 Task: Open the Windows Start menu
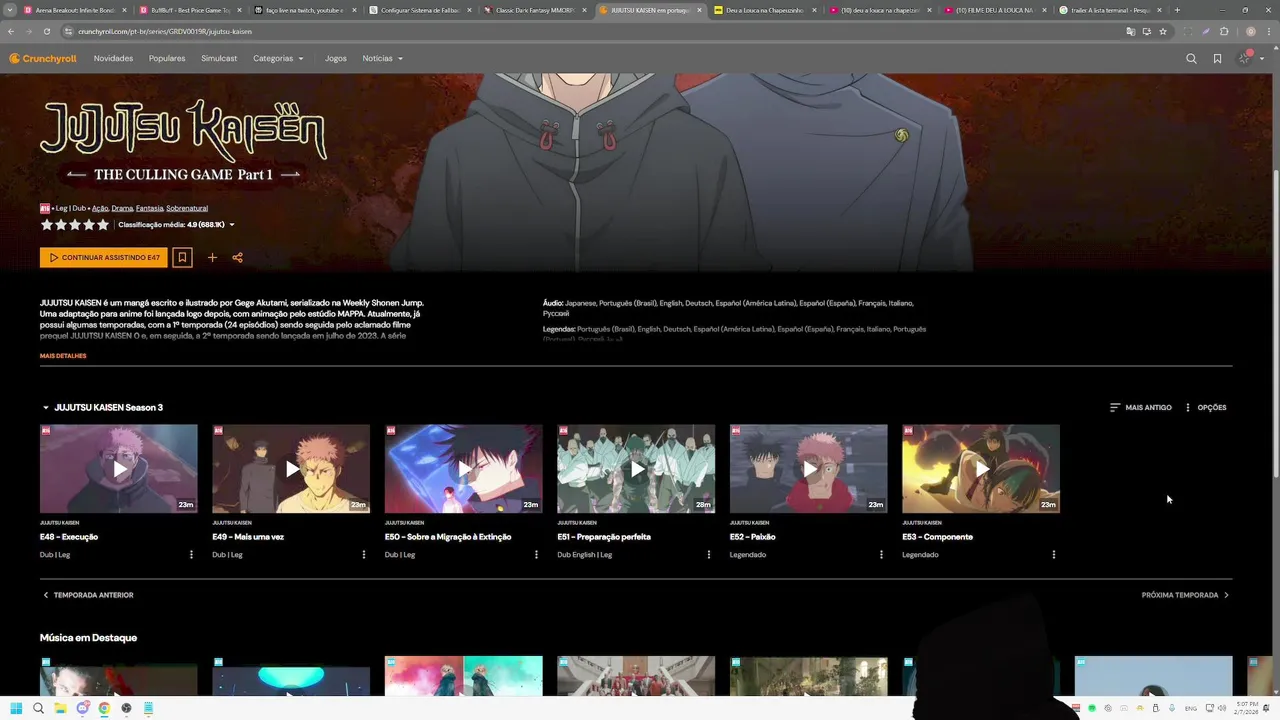point(16,708)
